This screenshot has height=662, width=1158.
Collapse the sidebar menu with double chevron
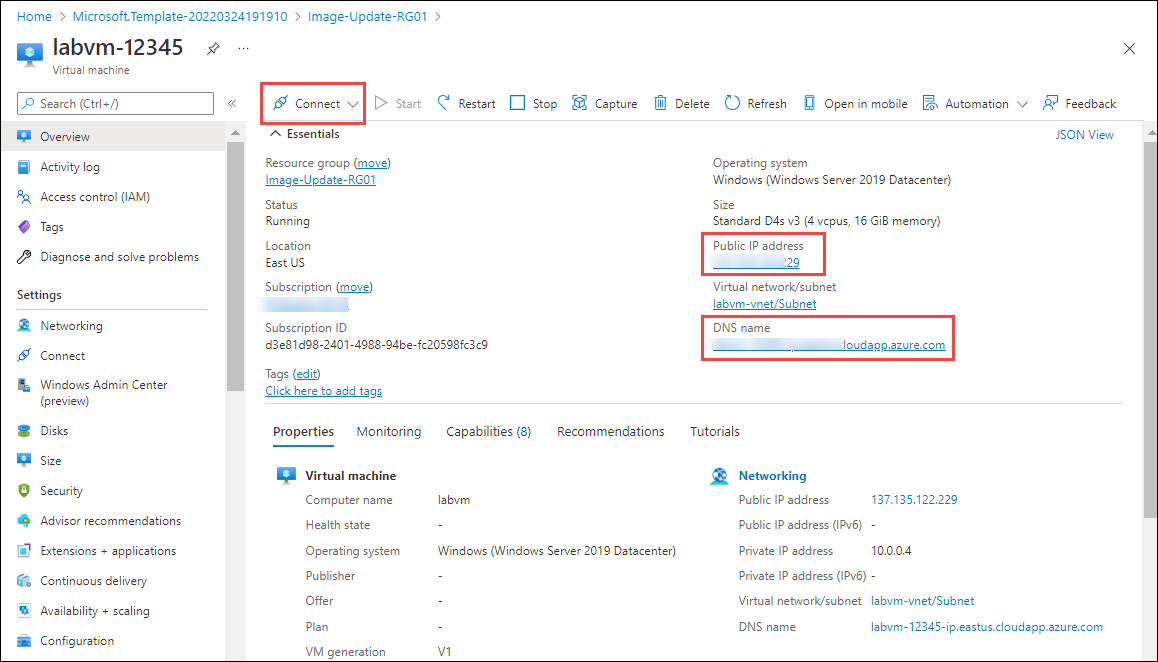pyautogui.click(x=232, y=103)
